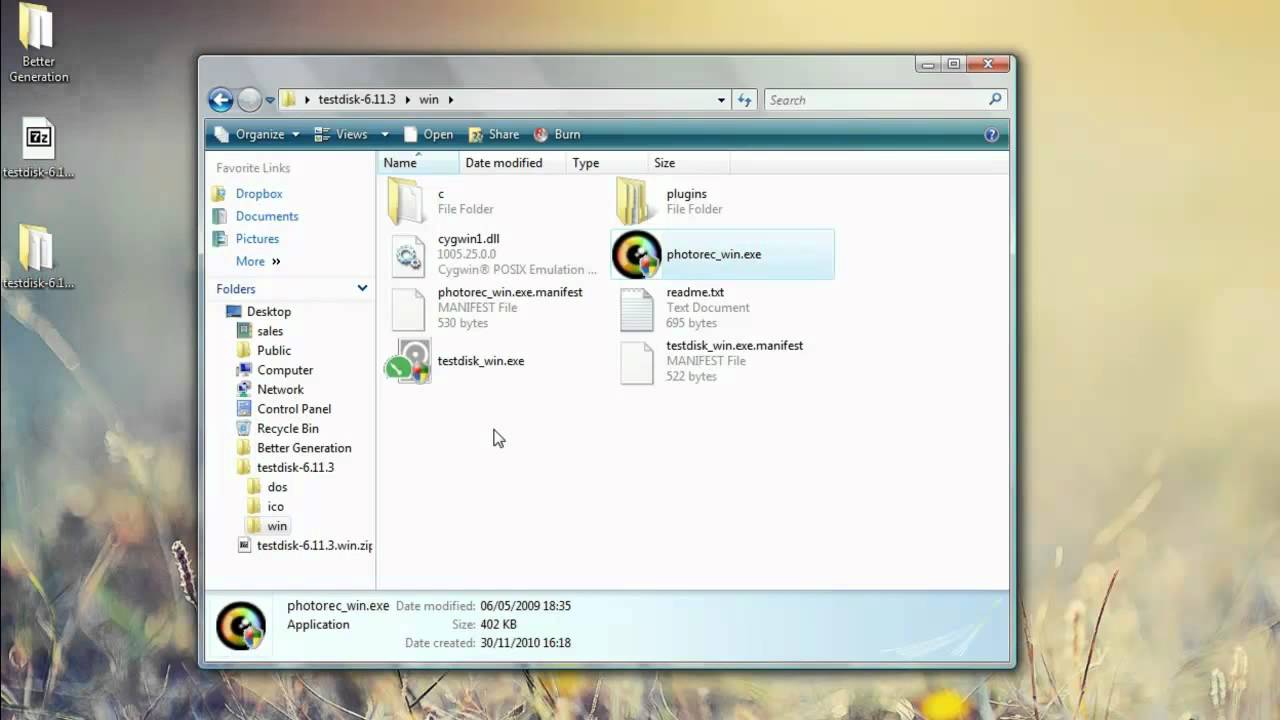Expand dropdown after win breadcrumb
The image size is (1280, 720).
pos(451,99)
